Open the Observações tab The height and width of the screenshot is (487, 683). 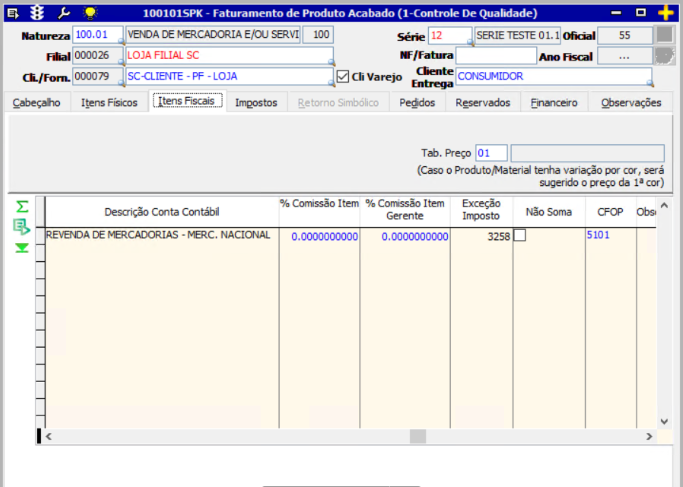click(631, 103)
